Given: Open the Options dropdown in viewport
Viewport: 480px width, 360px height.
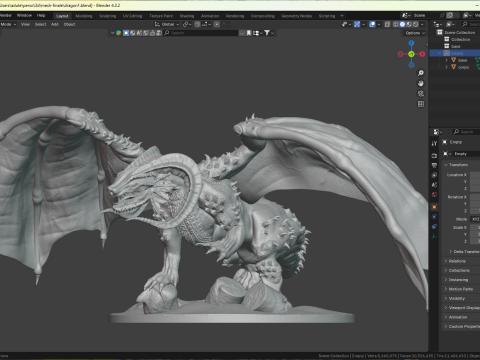Looking at the screenshot, I should coord(415,33).
